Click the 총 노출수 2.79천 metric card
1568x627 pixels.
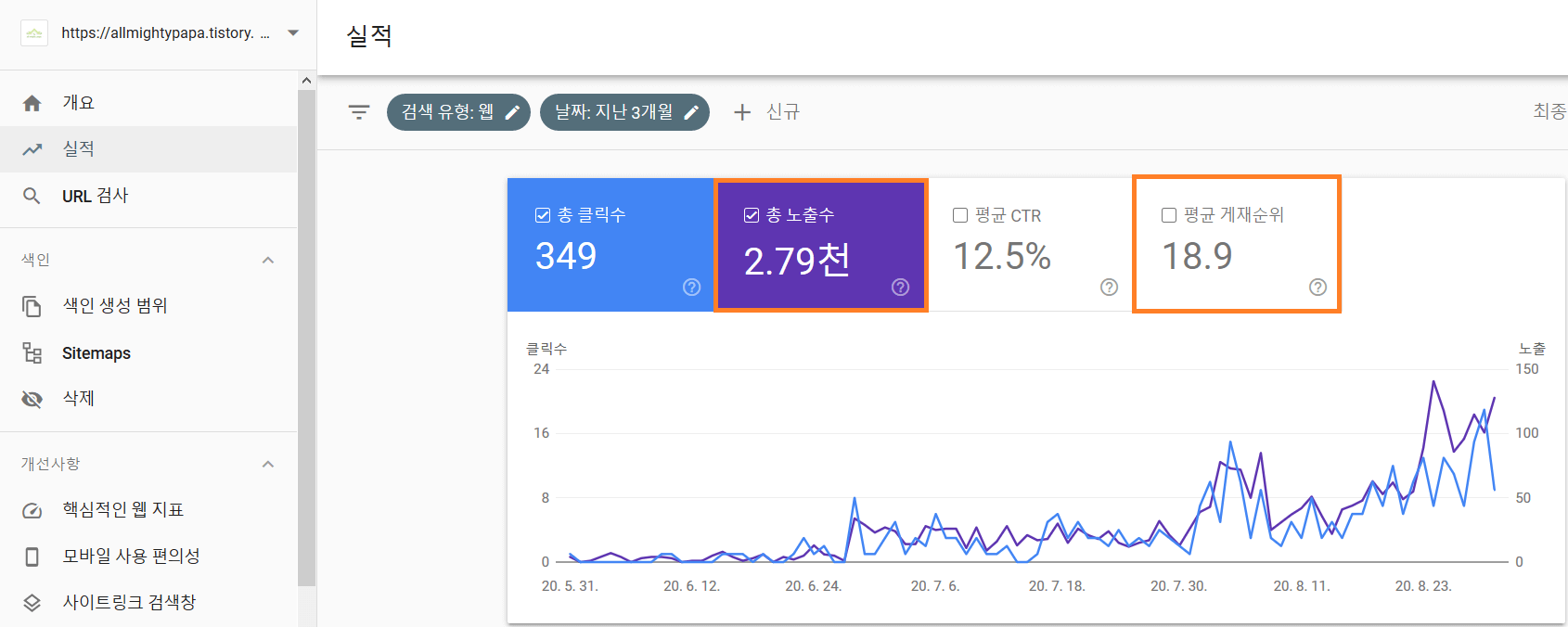coord(821,245)
